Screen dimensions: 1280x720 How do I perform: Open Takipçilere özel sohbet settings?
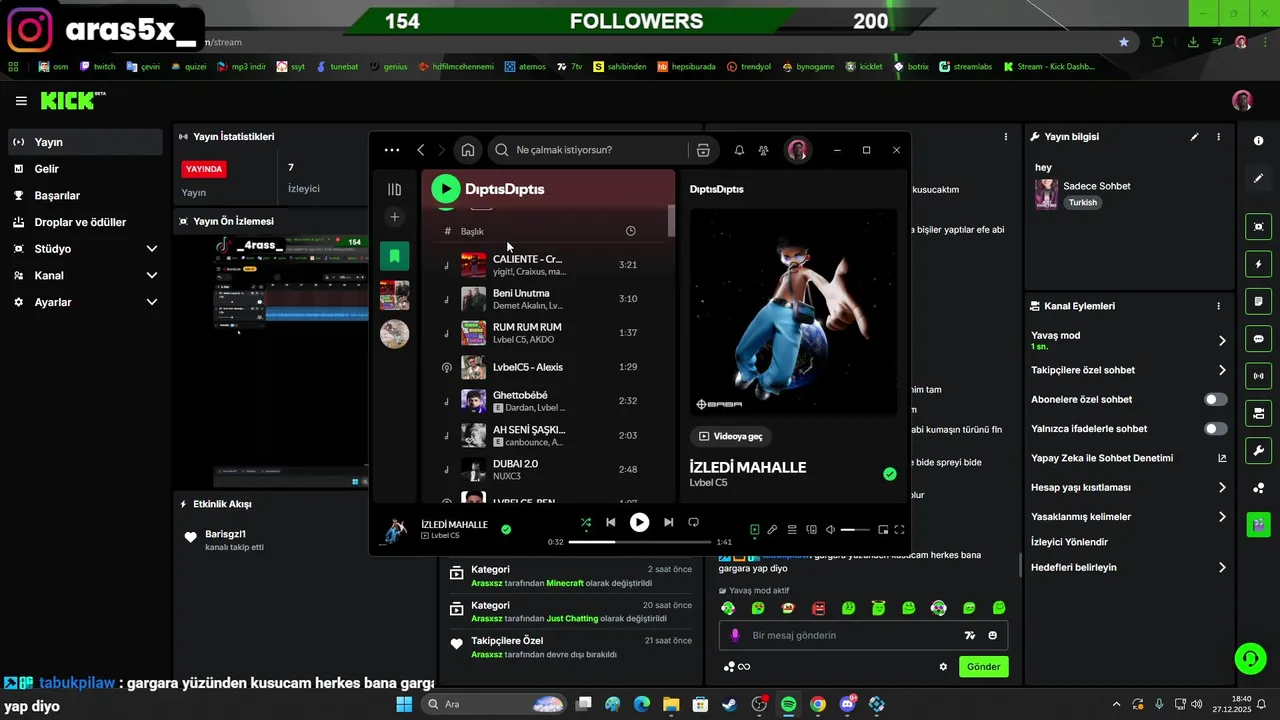pos(1128,370)
